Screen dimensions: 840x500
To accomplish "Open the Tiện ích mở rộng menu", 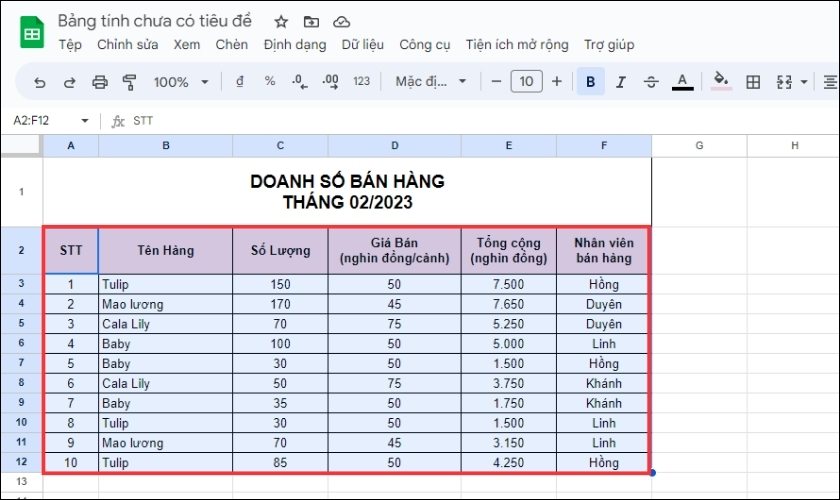I will [517, 45].
